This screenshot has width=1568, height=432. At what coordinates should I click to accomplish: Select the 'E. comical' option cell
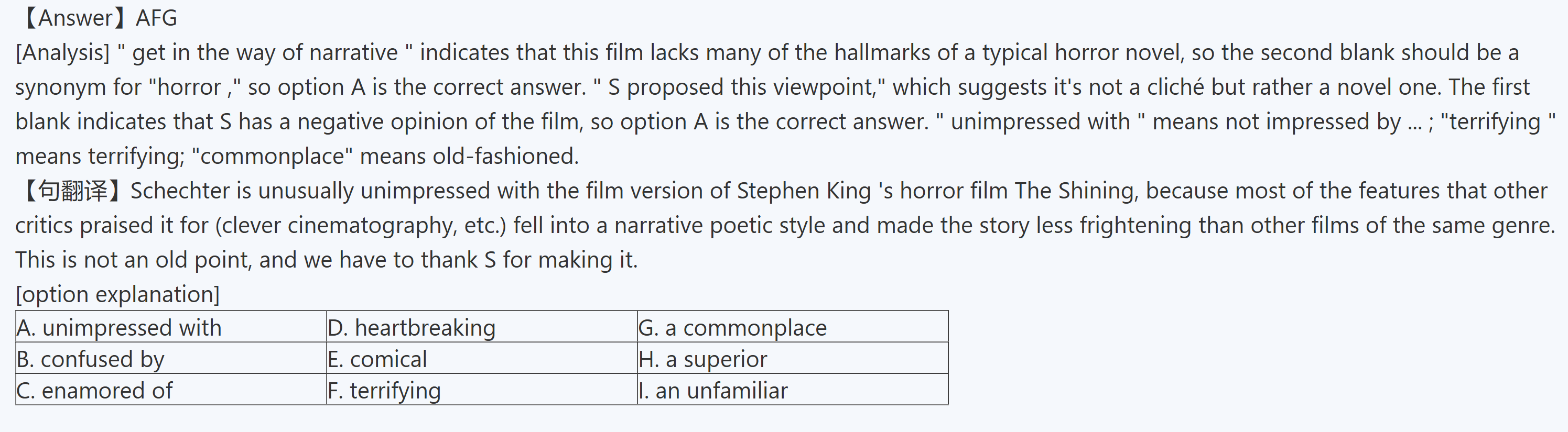pos(481,359)
